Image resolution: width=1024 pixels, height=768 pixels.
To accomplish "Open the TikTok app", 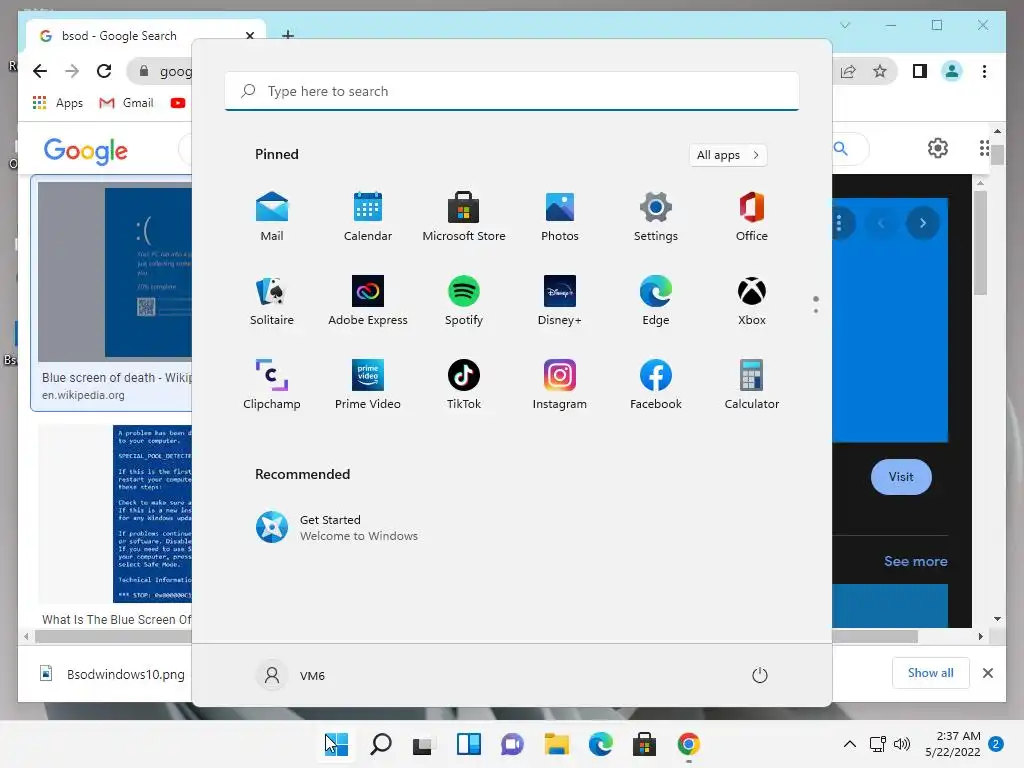I will click(464, 385).
